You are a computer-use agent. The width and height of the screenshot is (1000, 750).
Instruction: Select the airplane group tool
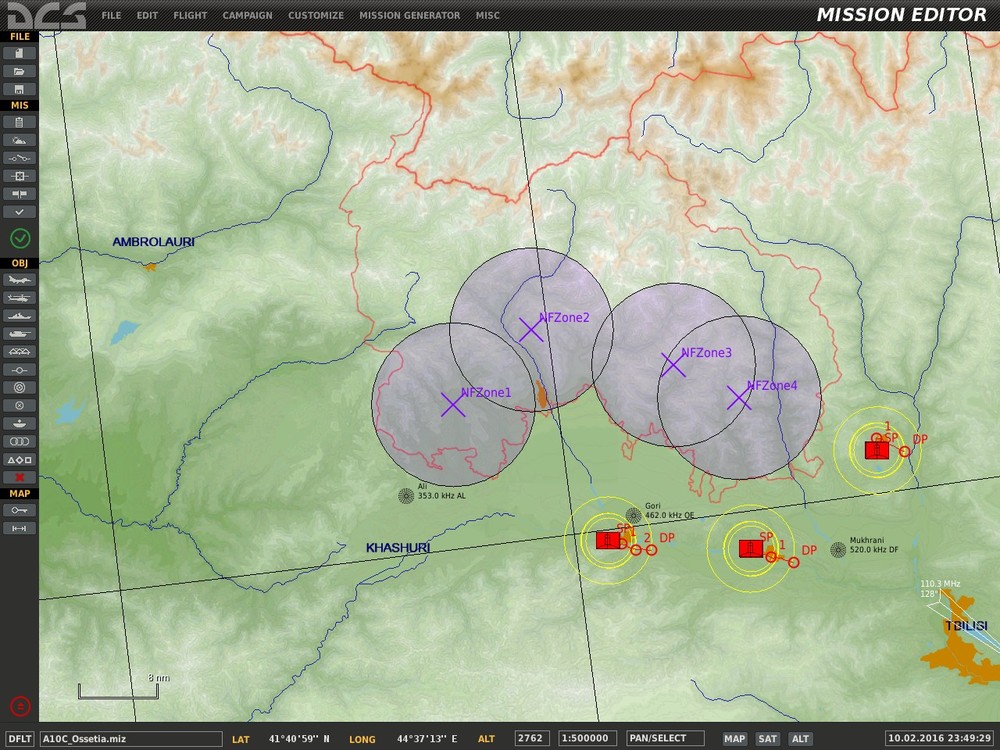(19, 280)
